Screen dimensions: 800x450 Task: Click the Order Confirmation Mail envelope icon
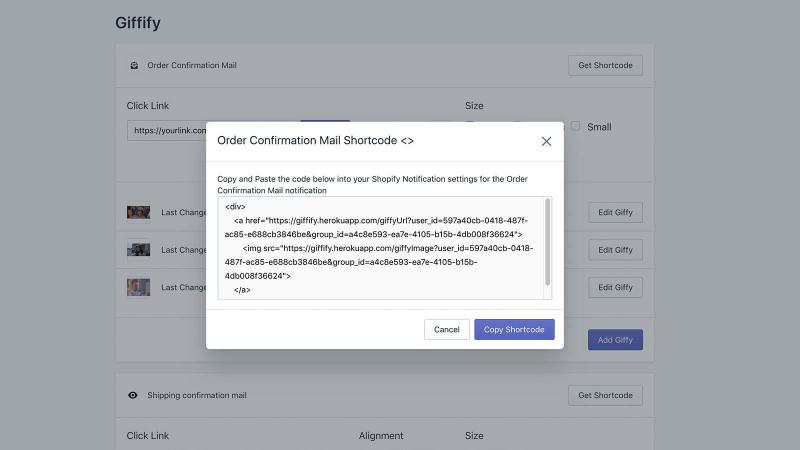pos(134,65)
